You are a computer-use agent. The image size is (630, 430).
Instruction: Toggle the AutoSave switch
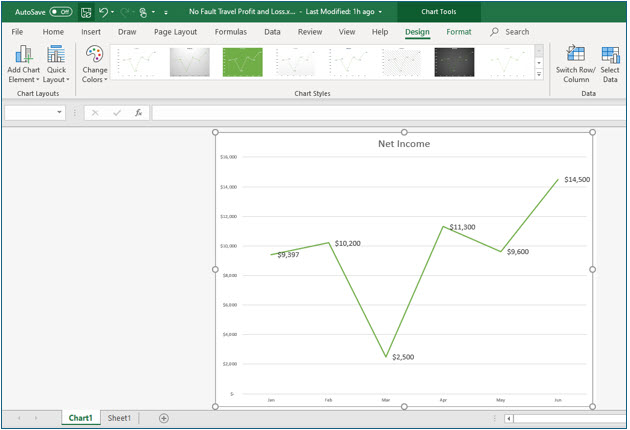(61, 12)
